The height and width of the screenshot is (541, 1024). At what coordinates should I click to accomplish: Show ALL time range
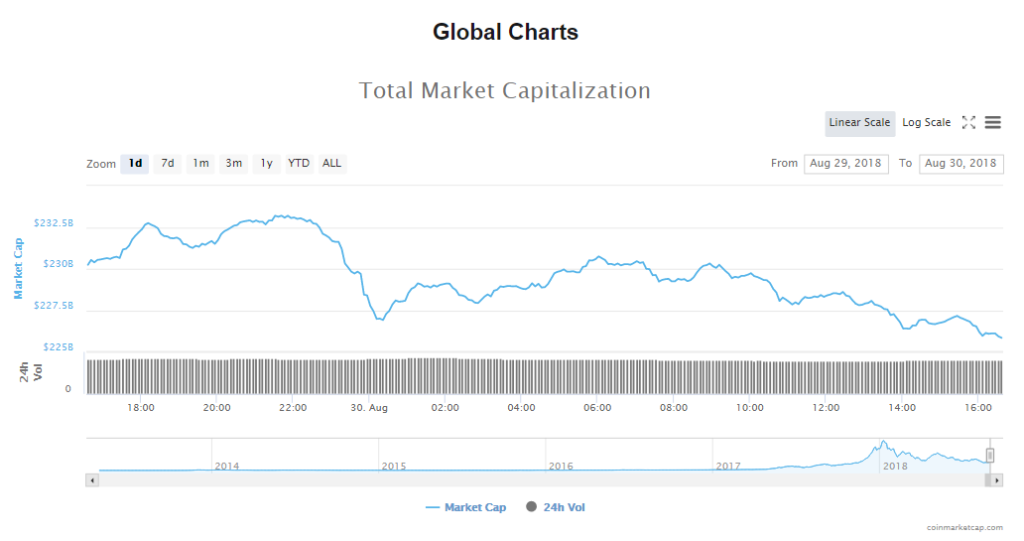[332, 163]
